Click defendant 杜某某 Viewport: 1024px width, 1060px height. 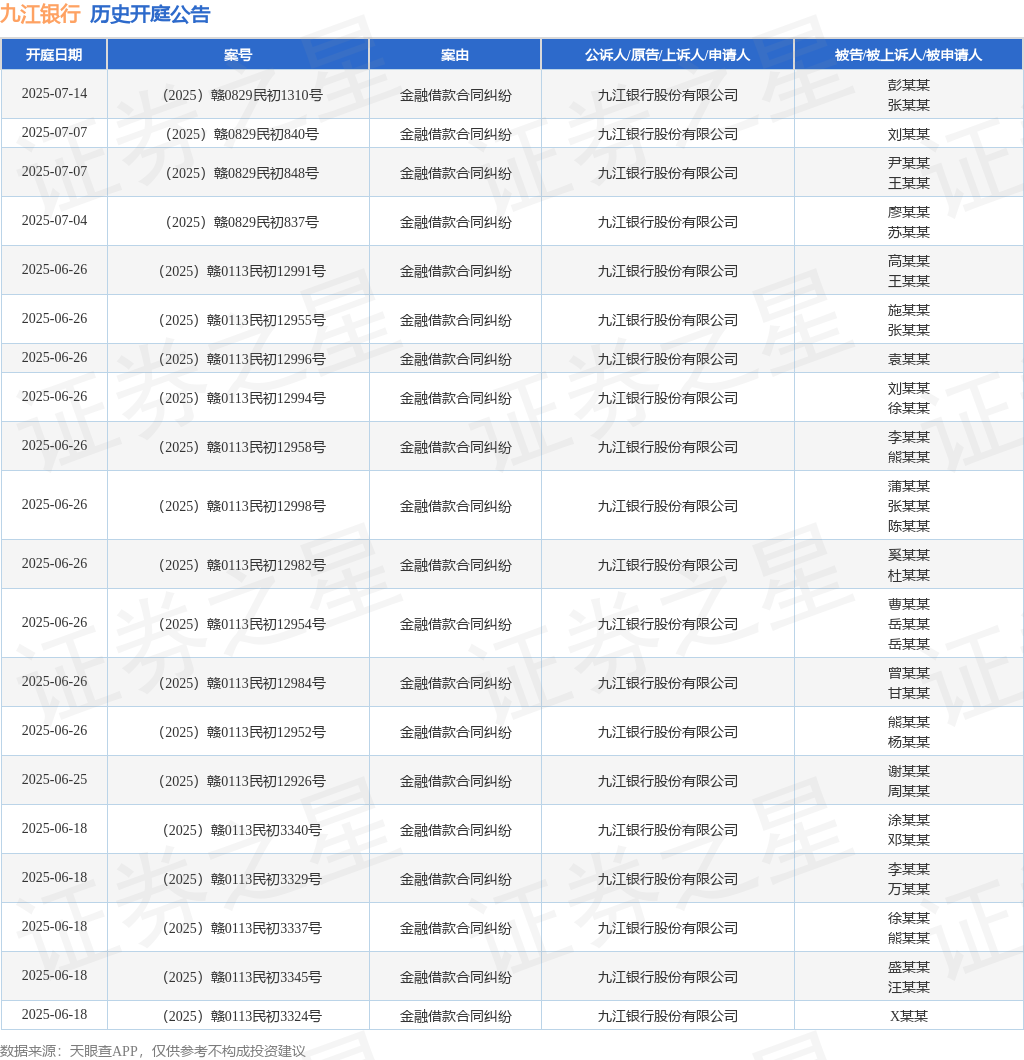click(908, 576)
